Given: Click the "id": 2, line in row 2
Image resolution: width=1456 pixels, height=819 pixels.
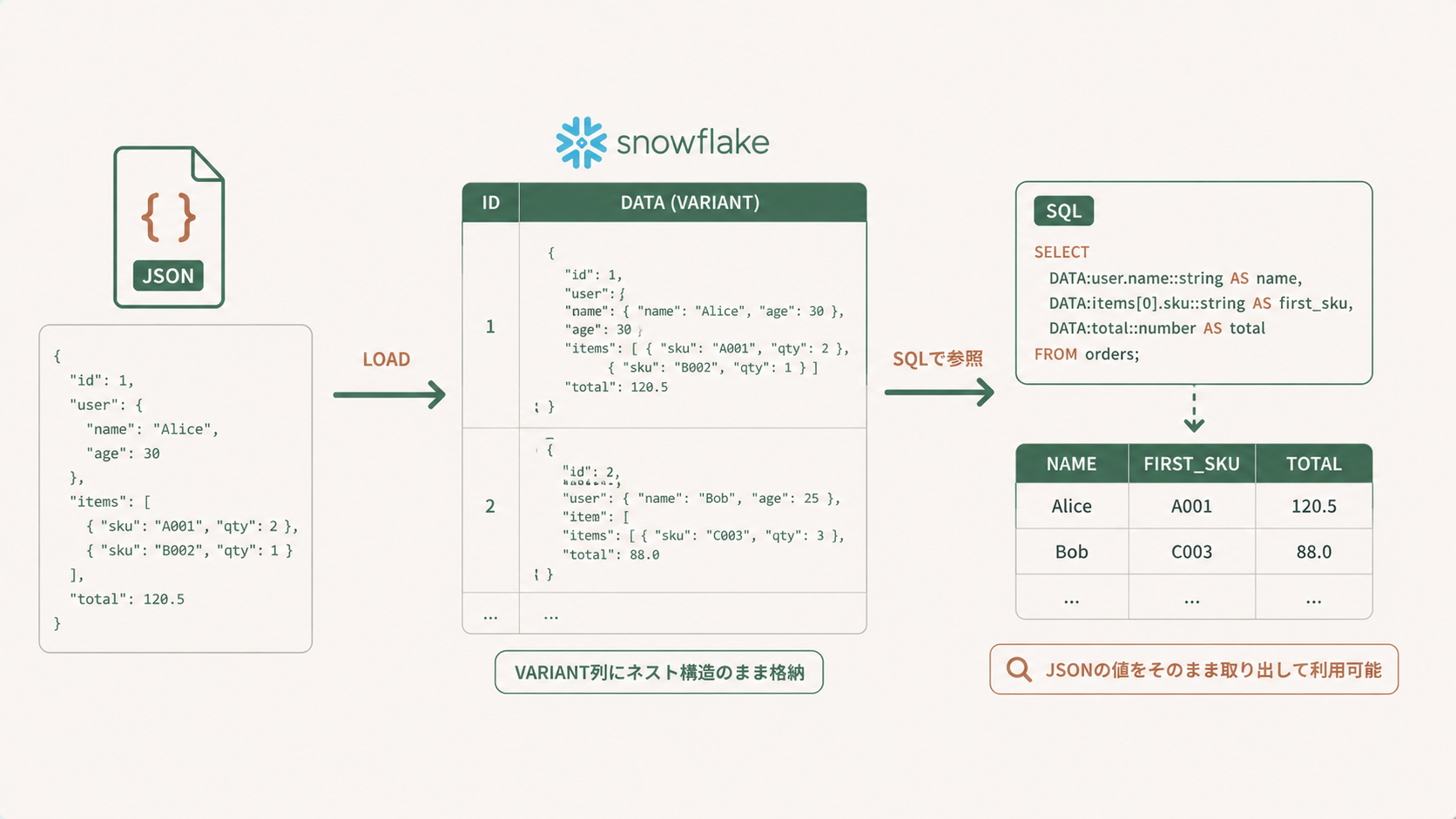Looking at the screenshot, I should point(591,472).
